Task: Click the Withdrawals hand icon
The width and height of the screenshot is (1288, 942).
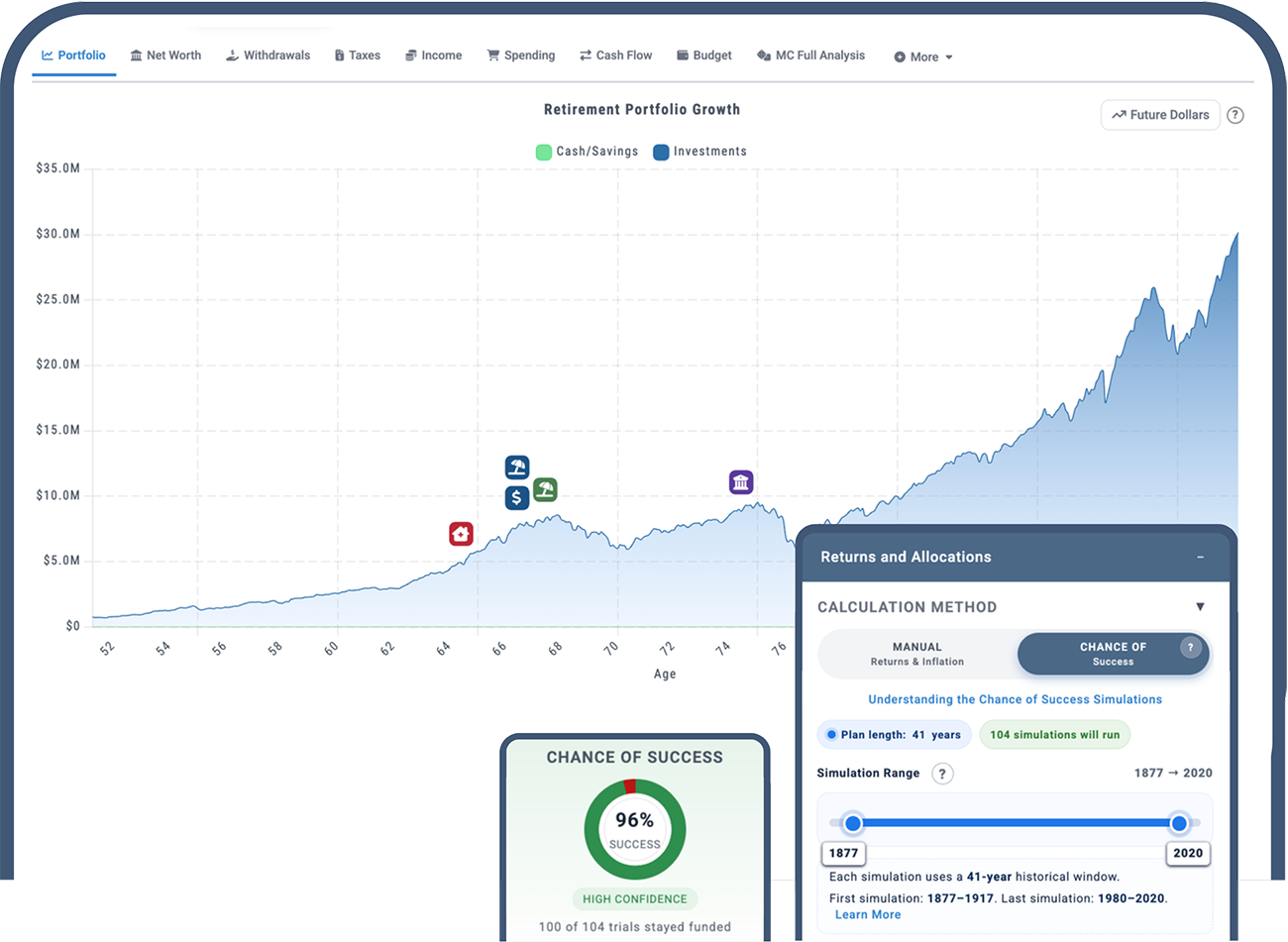Action: (232, 55)
